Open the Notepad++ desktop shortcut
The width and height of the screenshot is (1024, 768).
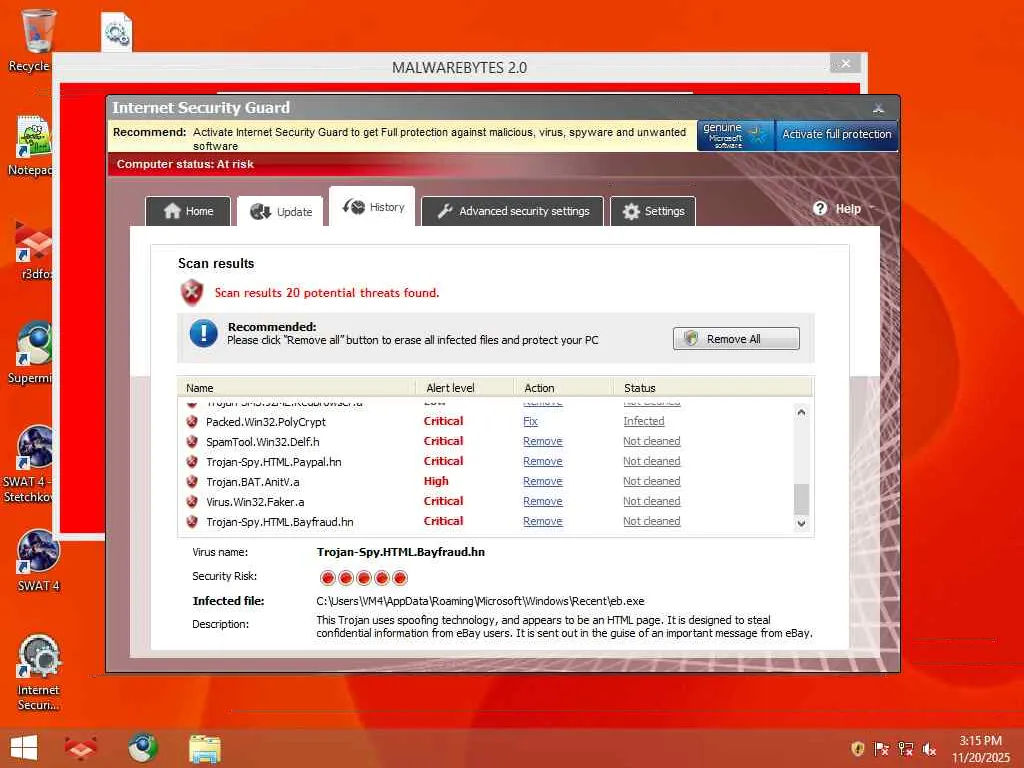click(30, 145)
